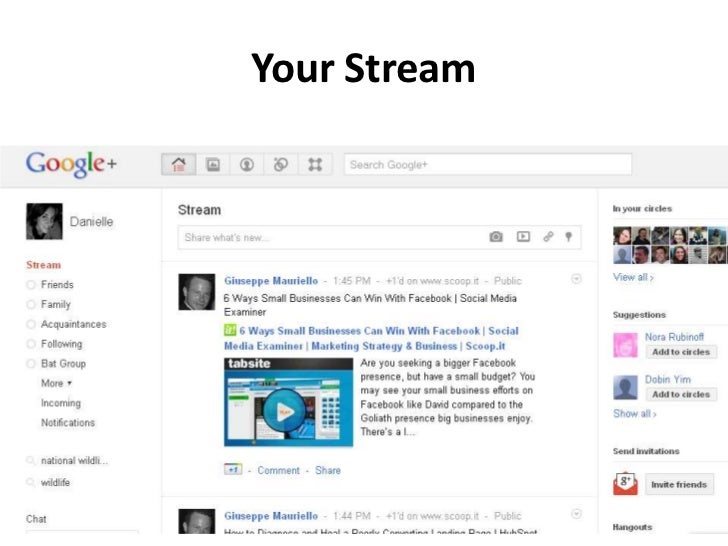Select the Friends circle radio
Image resolution: width=728 pixels, height=546 pixels.
(x=31, y=285)
